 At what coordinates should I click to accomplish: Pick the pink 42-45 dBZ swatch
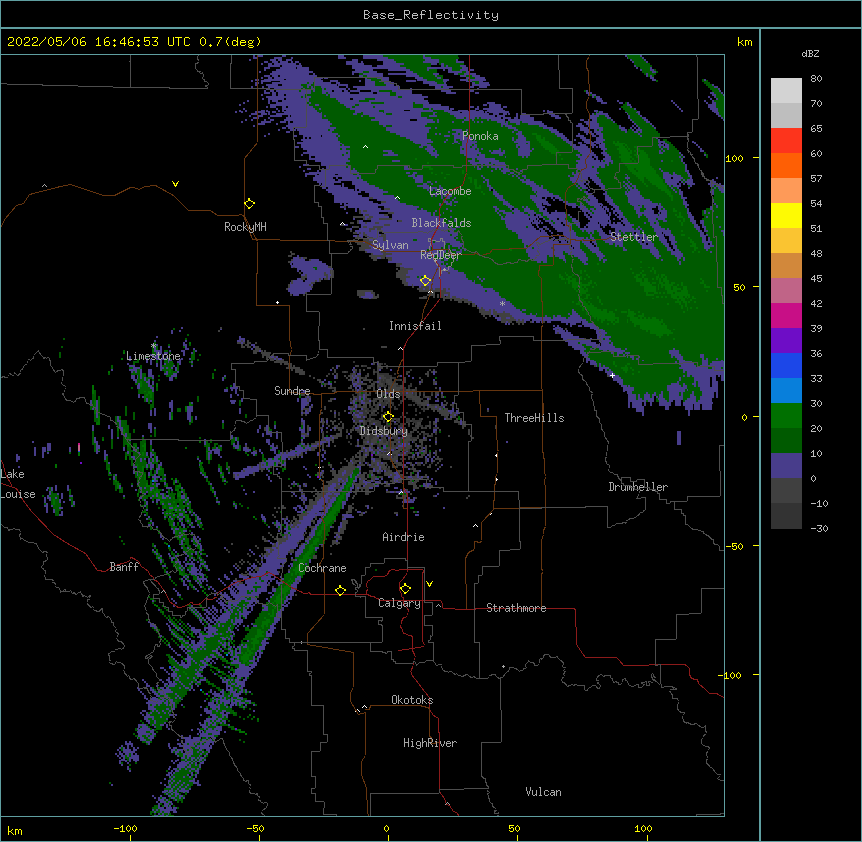point(786,290)
